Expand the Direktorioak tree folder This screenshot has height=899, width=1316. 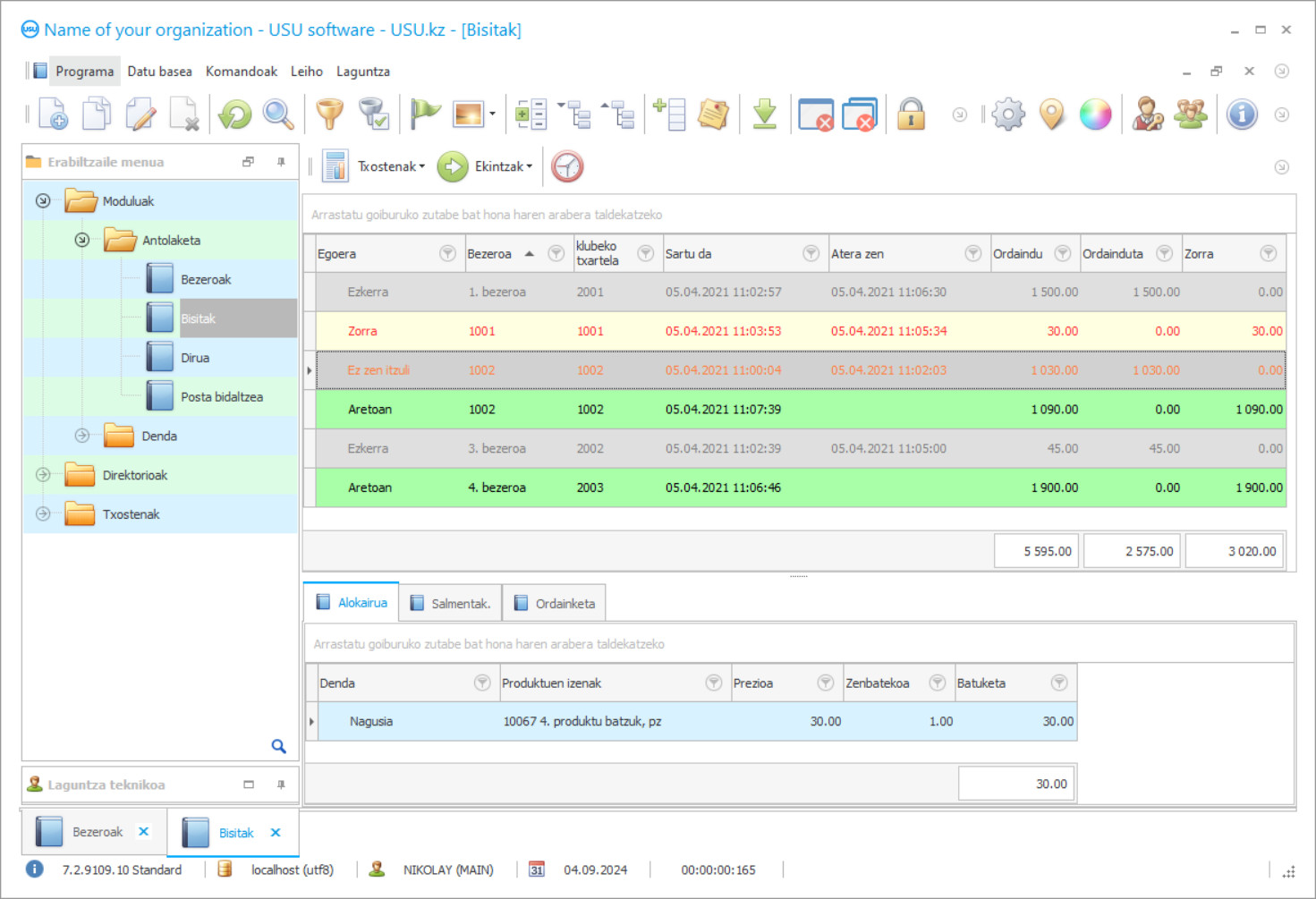tap(43, 475)
